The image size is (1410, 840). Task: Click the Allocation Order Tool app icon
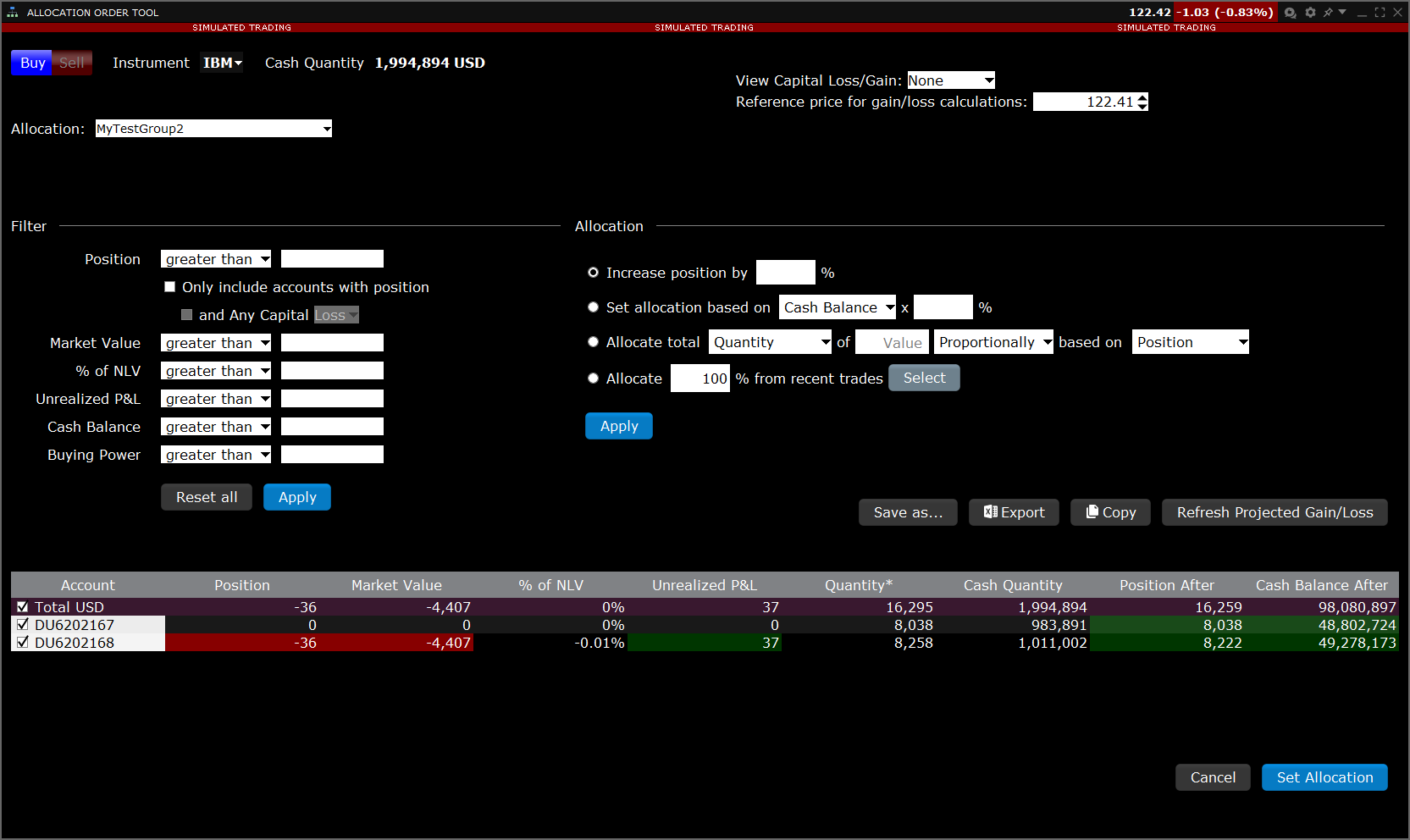point(12,13)
